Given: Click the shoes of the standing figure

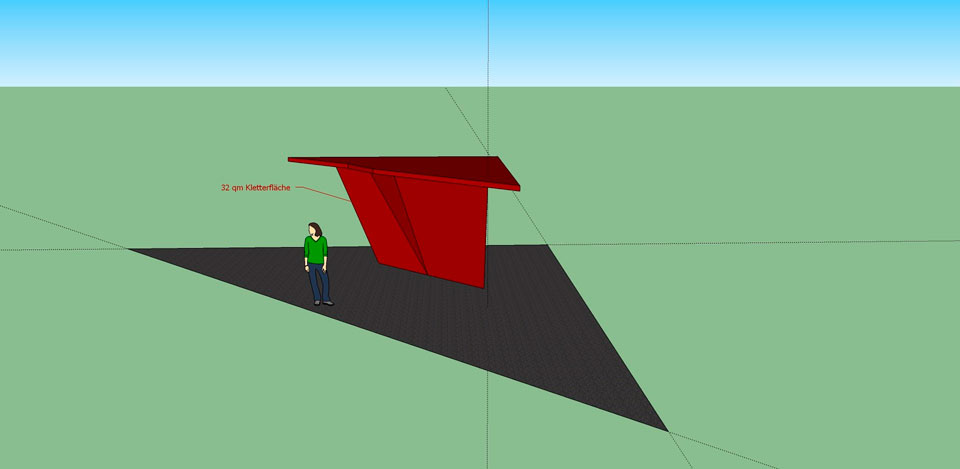Looking at the screenshot, I should pos(322,302).
